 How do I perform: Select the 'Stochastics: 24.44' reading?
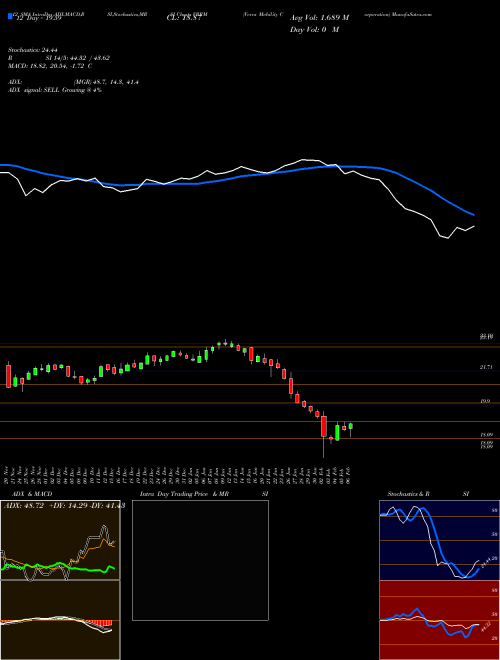pyautogui.click(x=31, y=50)
